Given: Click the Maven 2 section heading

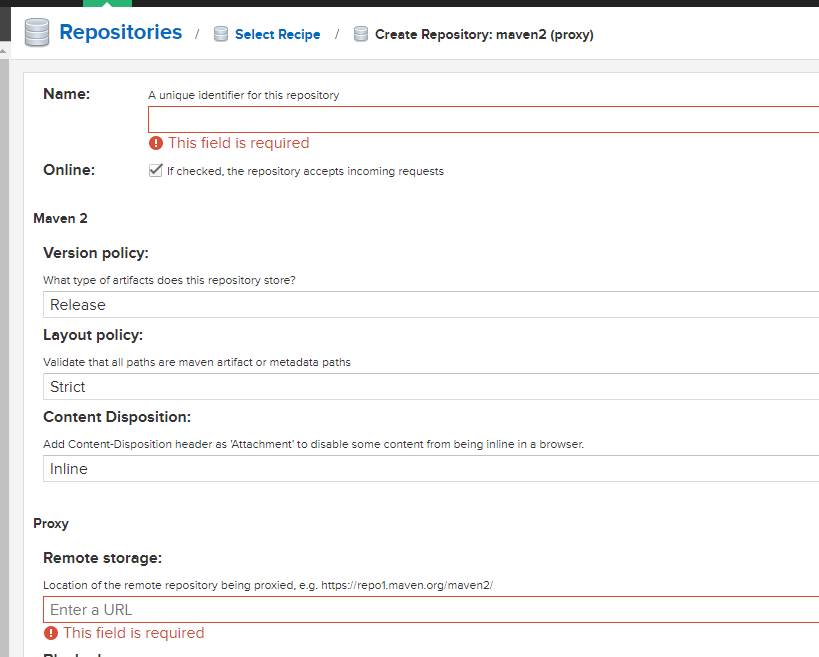Looking at the screenshot, I should coord(61,218).
